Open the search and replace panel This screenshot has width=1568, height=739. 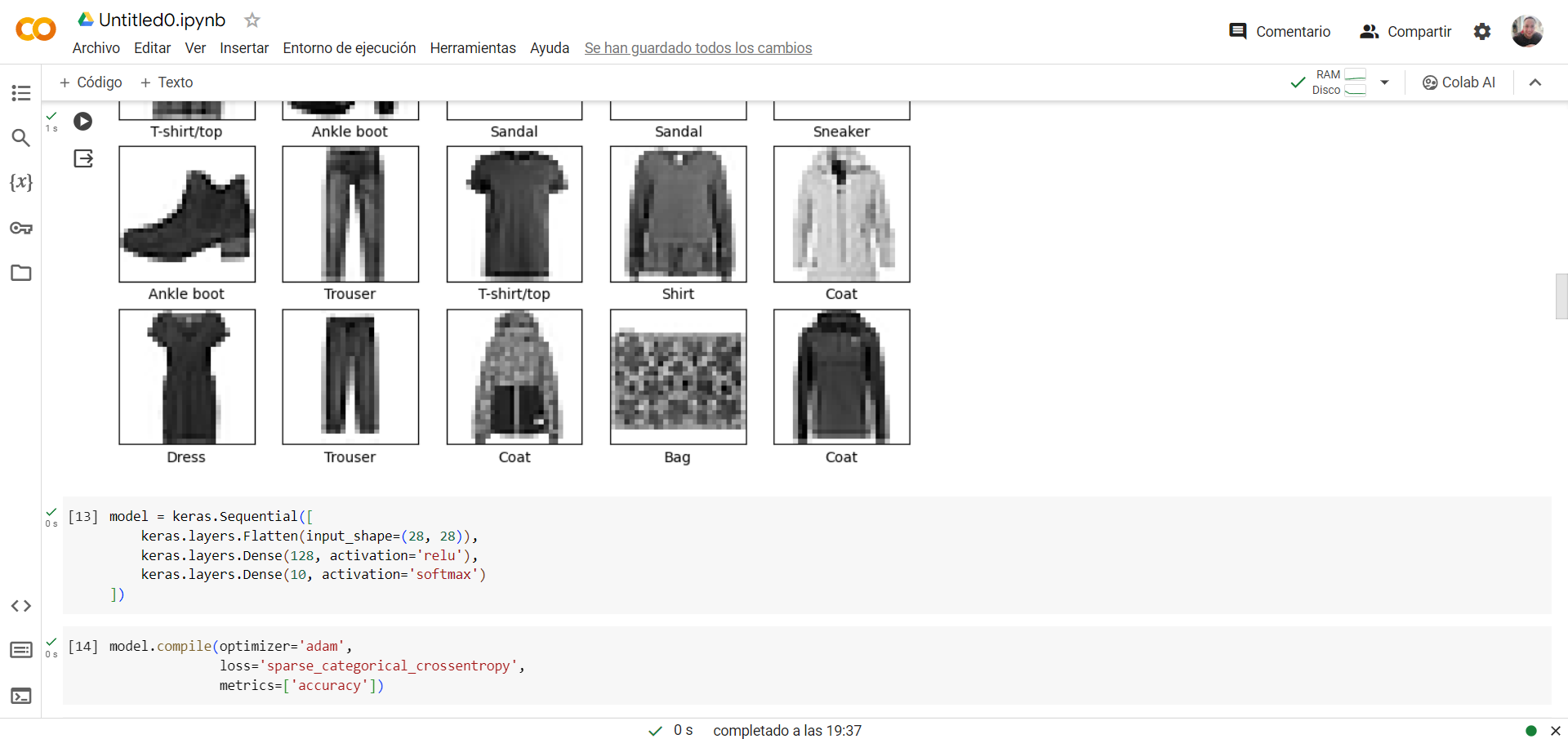tap(21, 138)
